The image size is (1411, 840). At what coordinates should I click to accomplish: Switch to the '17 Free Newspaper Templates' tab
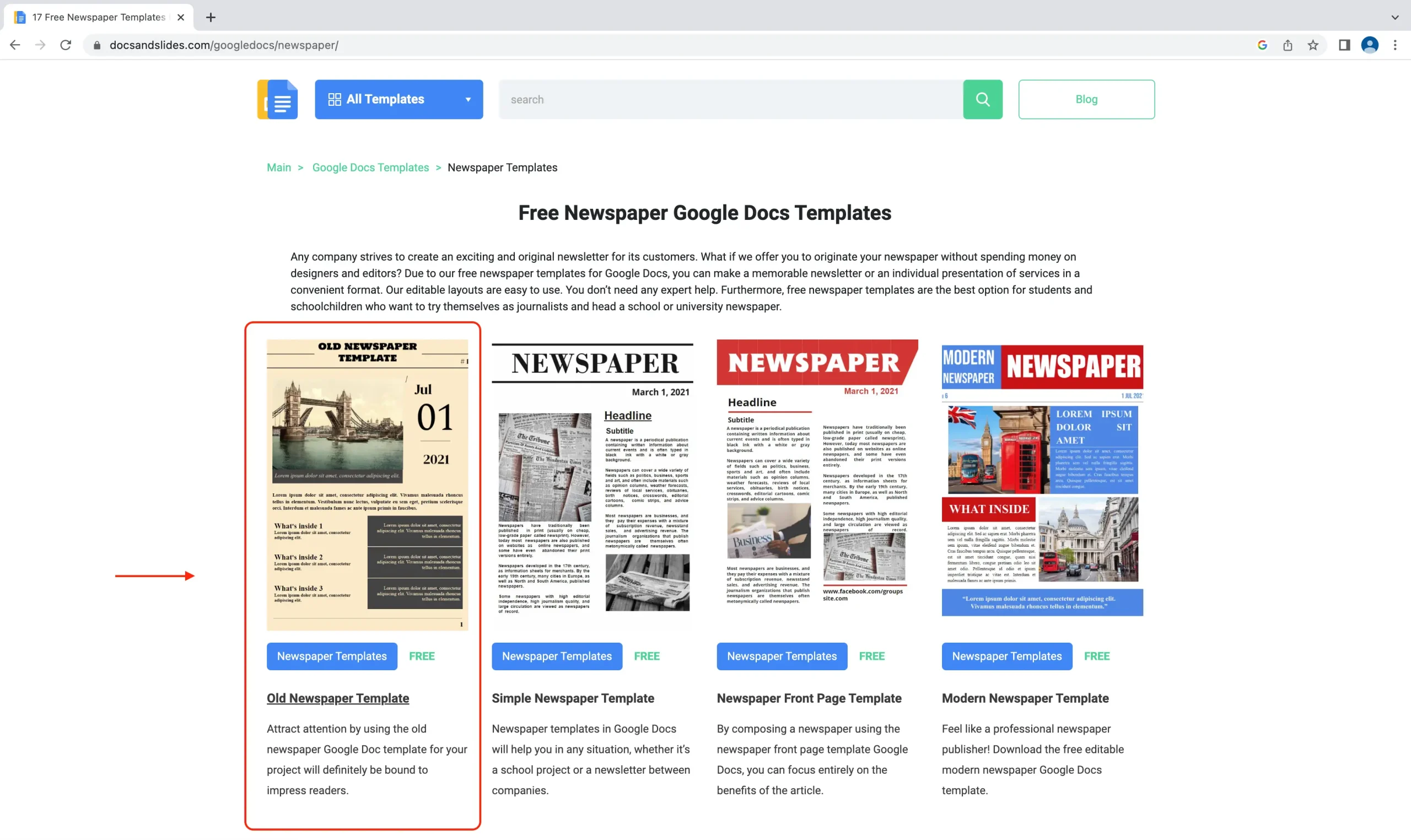[96, 17]
